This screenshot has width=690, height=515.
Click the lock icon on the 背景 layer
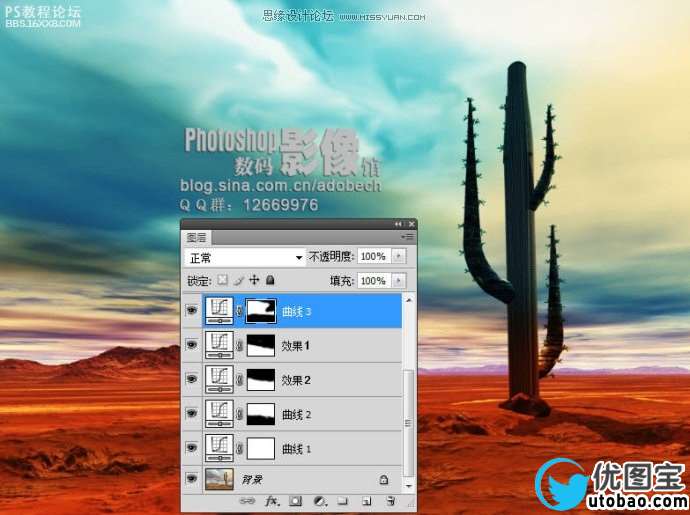(x=384, y=479)
